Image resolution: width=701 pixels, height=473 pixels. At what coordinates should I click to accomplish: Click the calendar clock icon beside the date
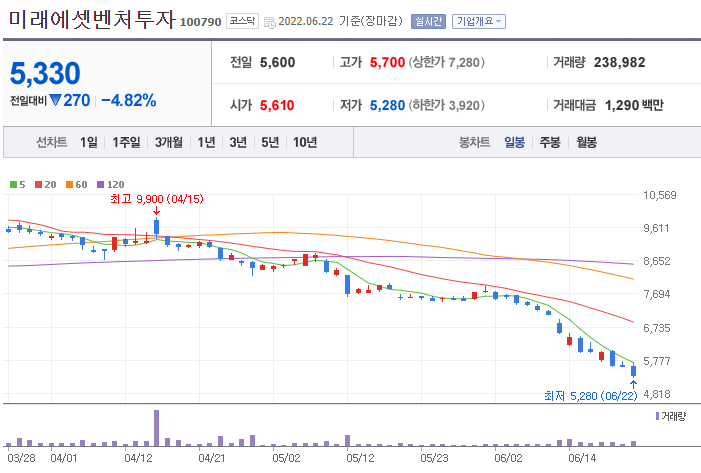(x=270, y=22)
